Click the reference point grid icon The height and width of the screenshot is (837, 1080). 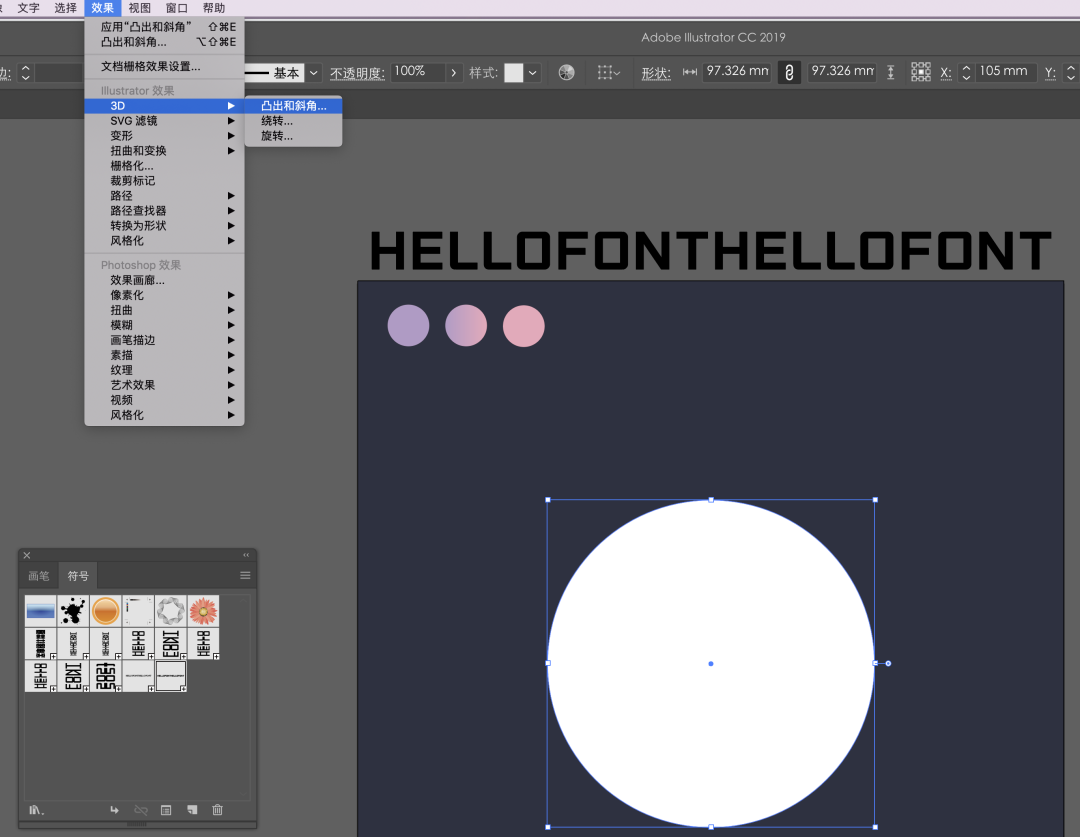pyautogui.click(x=920, y=72)
